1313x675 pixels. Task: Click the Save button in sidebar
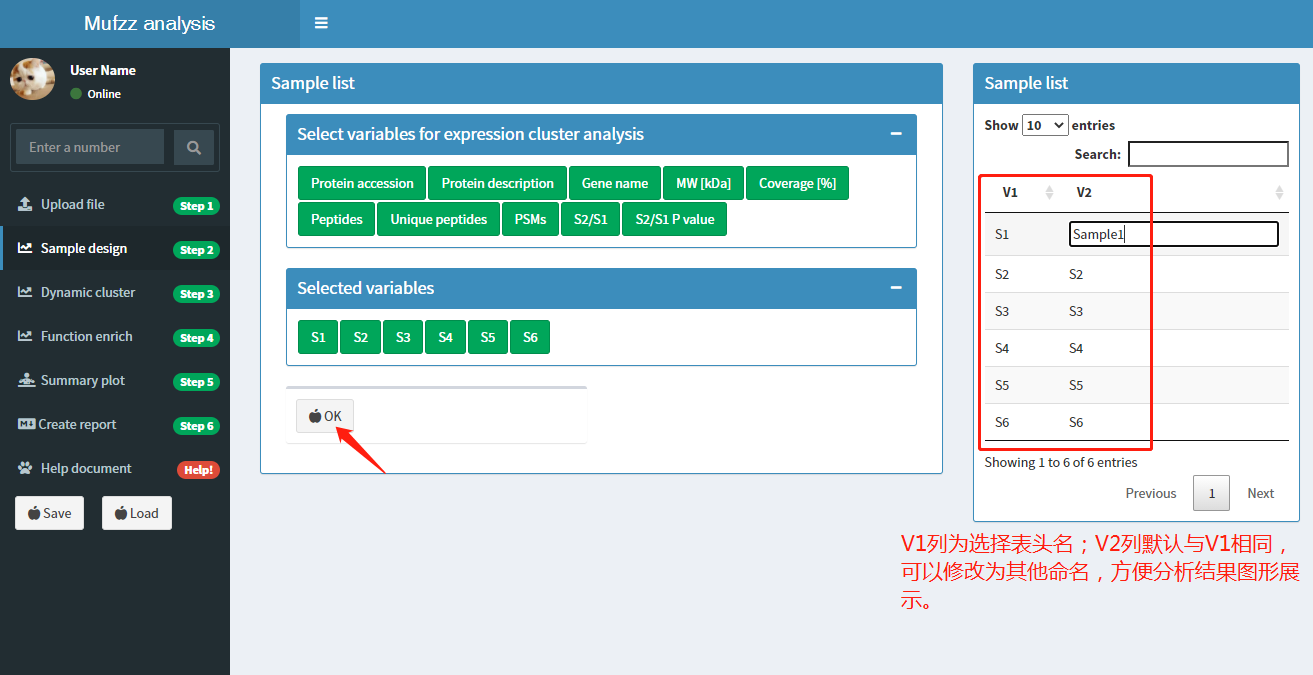point(49,513)
